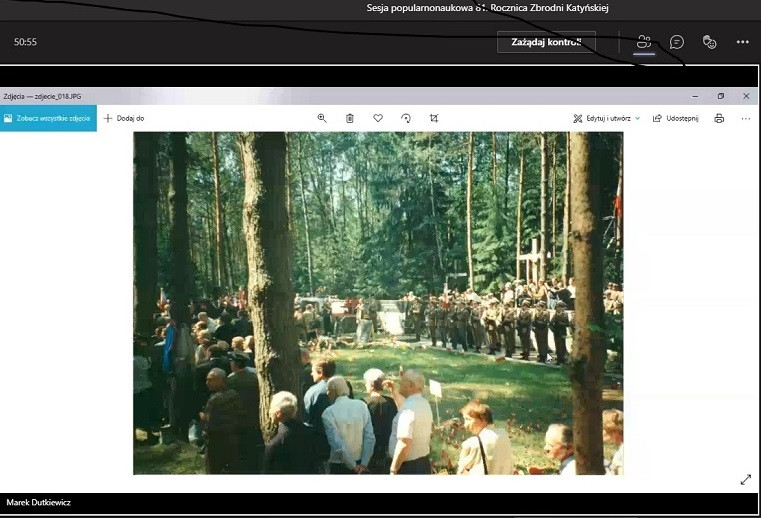Screen dimensions: 761x518
Task: Restore the Photos window size
Action: 720,96
